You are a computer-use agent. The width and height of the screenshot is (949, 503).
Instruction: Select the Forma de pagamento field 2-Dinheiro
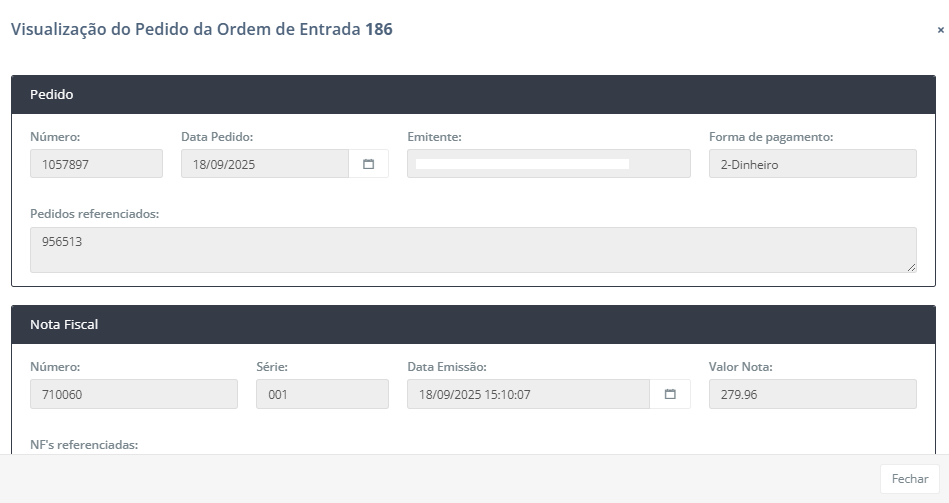click(x=812, y=164)
